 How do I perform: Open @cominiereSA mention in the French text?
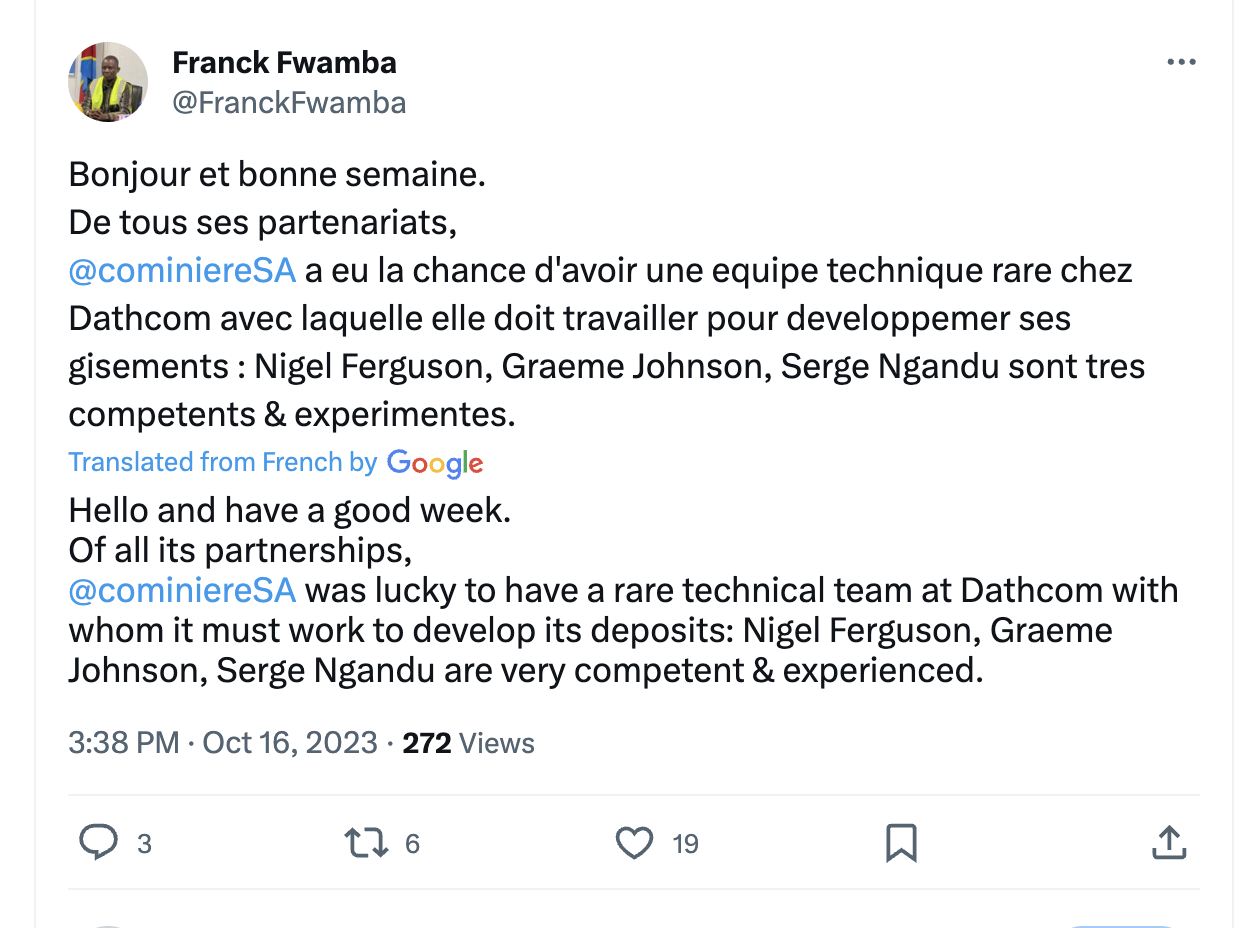tap(182, 270)
